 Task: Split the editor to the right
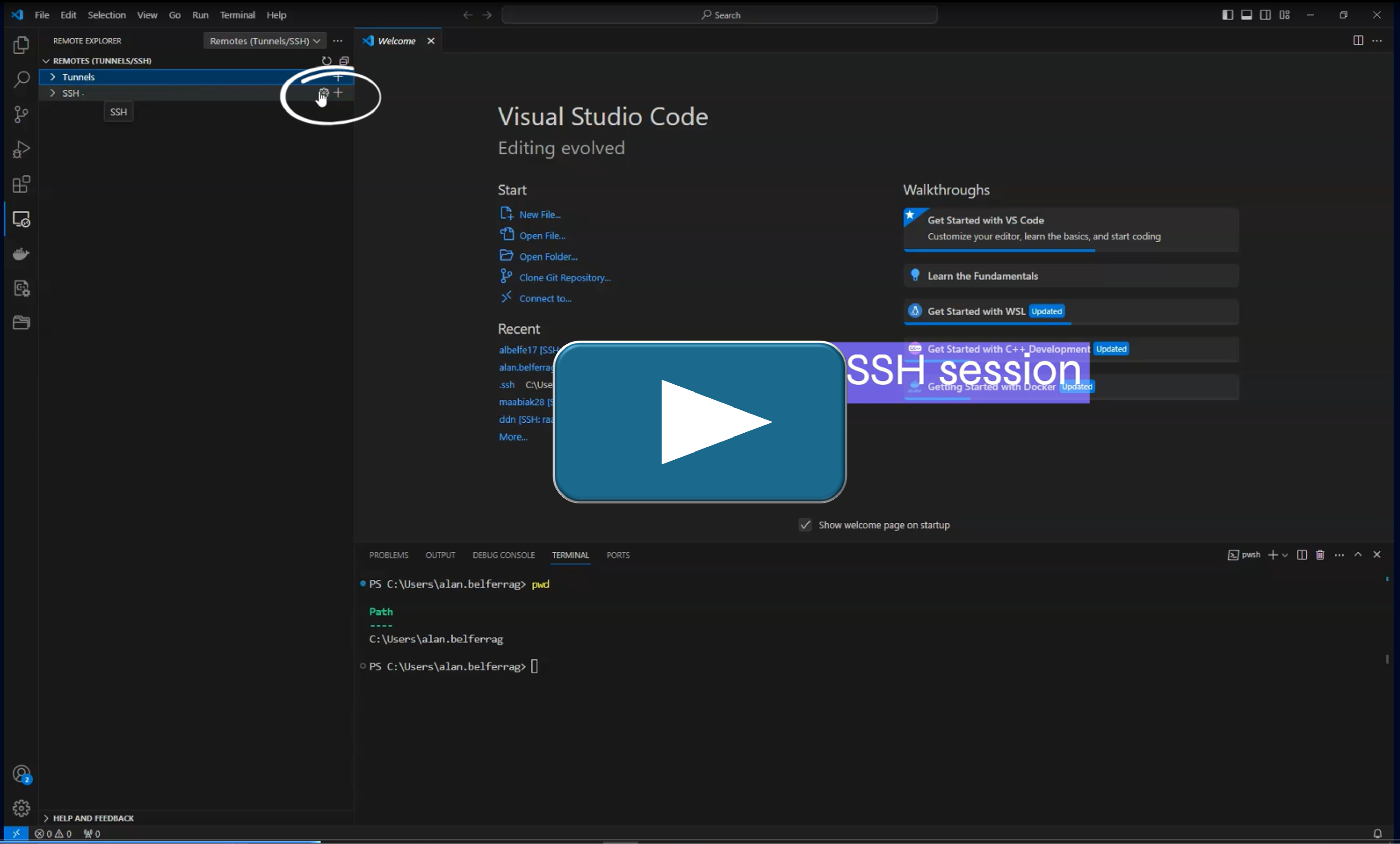1358,40
